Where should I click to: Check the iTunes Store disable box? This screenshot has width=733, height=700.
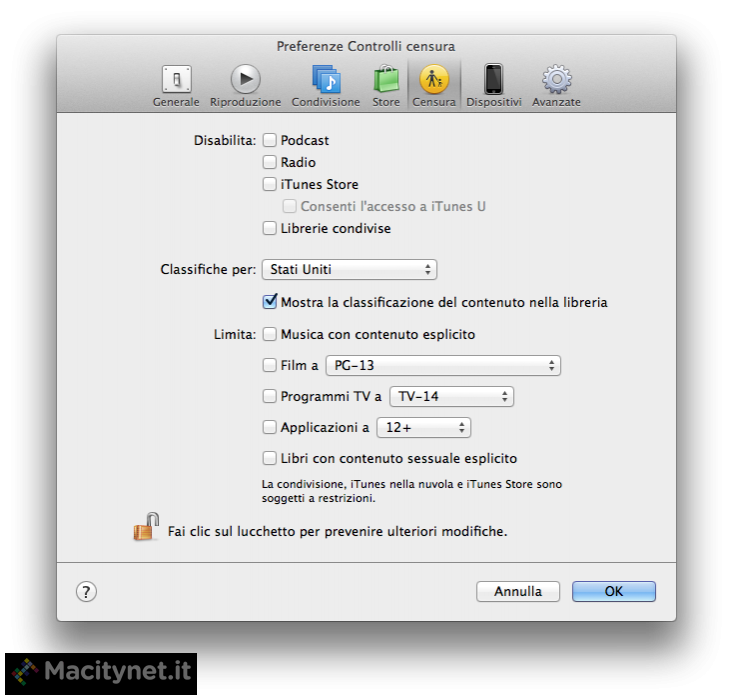click(x=270, y=184)
